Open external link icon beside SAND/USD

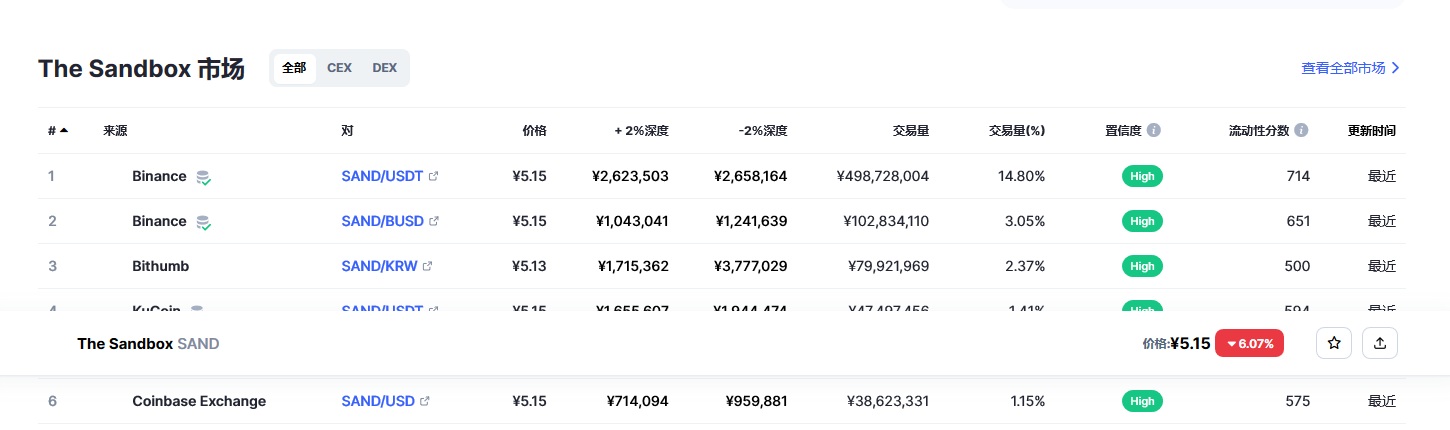(x=425, y=401)
